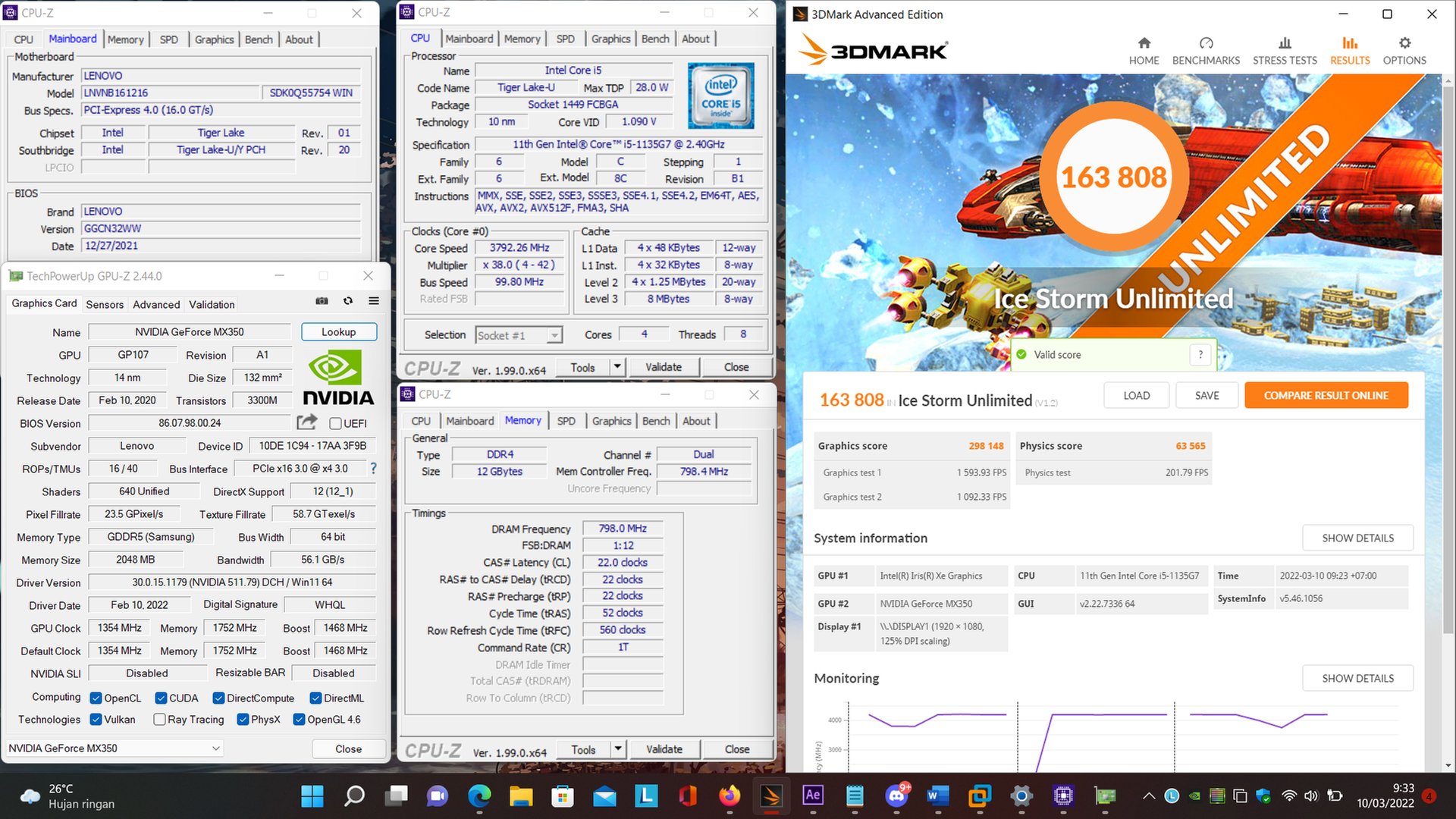This screenshot has width=1456, height=819.
Task: Toggle the OpenGL 4.6 checkbox
Action: pyautogui.click(x=299, y=719)
